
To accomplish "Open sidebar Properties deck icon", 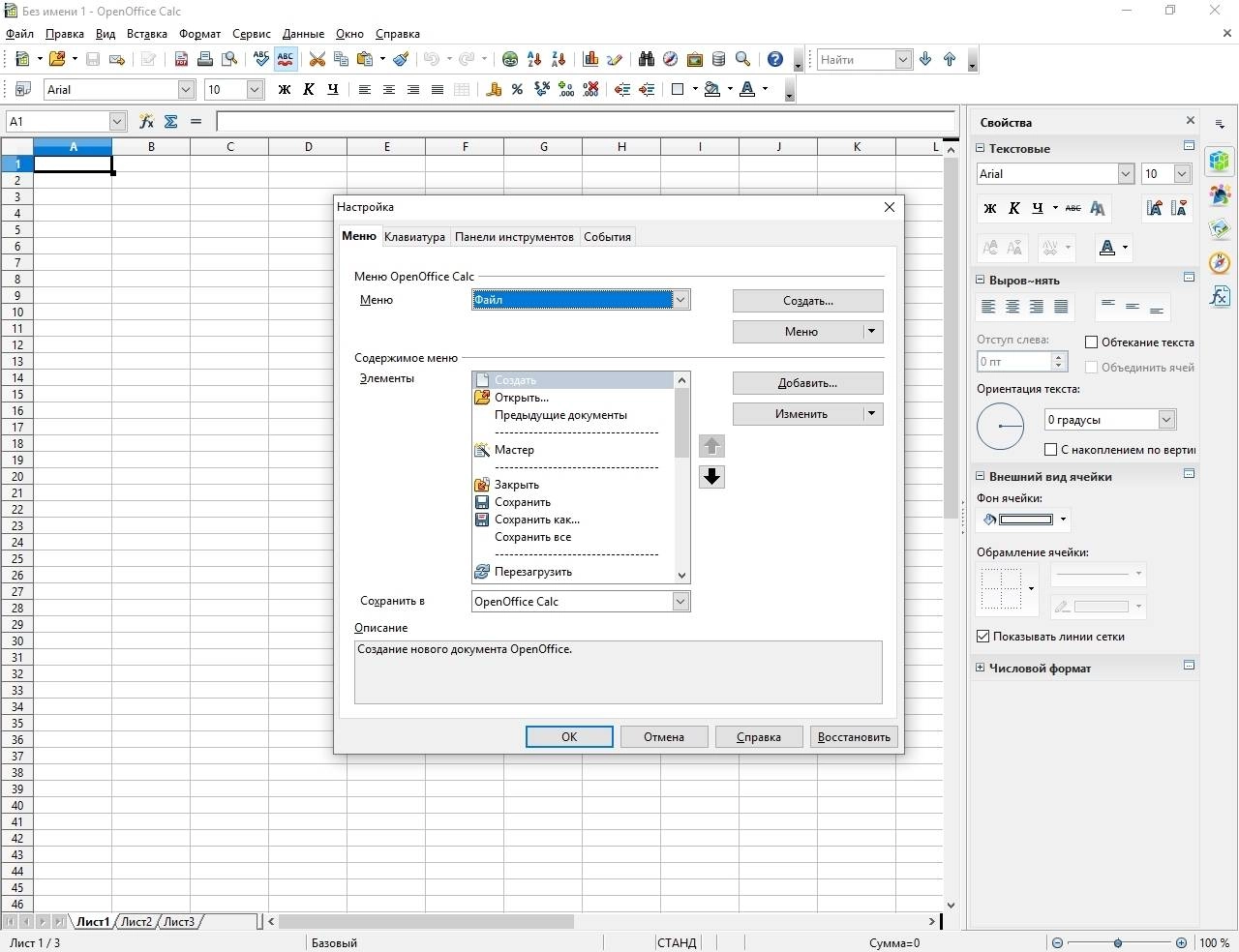I will [x=1220, y=161].
